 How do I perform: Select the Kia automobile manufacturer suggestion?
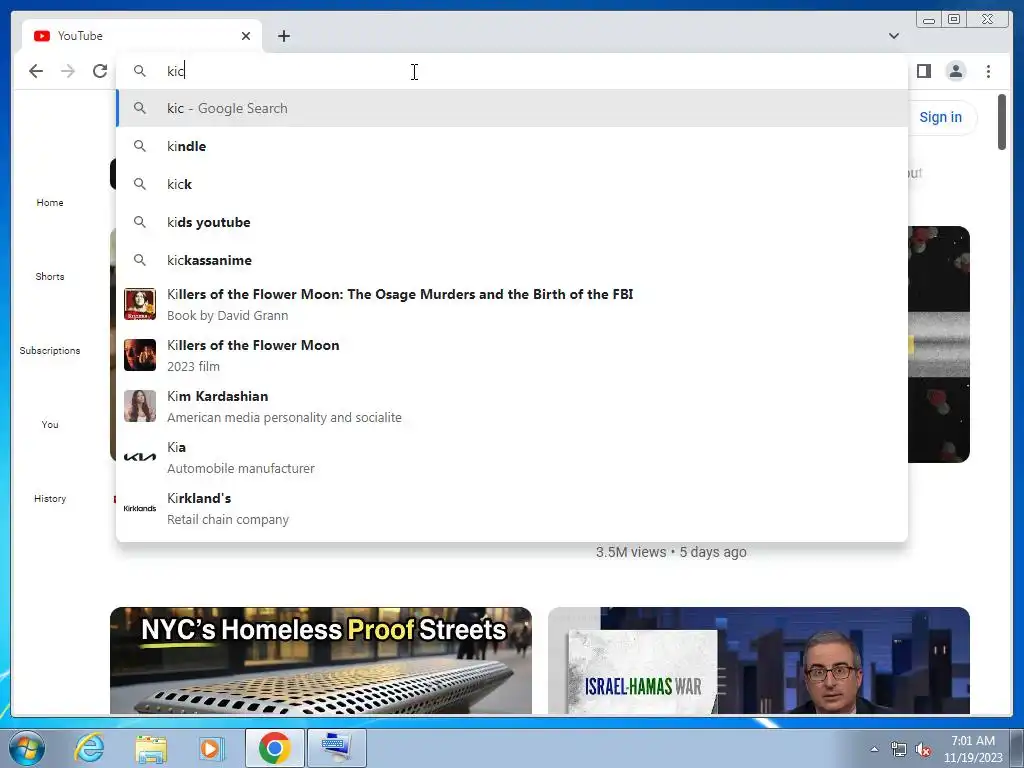(x=512, y=457)
